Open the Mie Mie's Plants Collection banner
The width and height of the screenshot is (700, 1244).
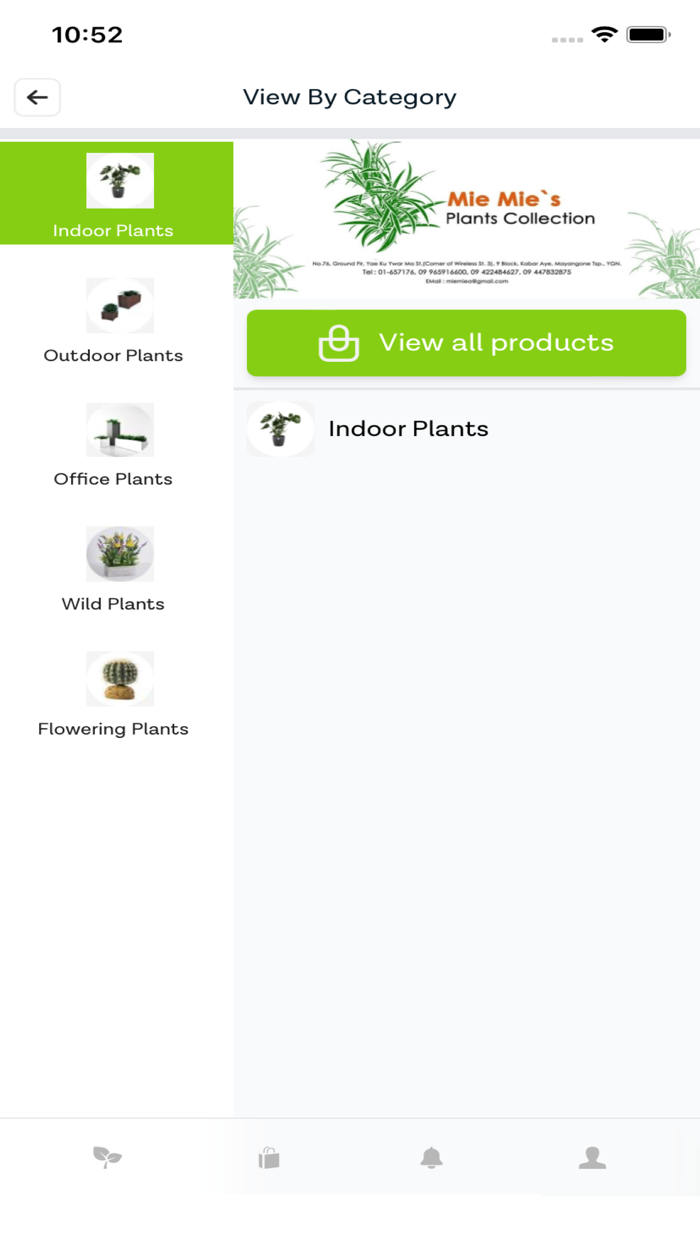[x=466, y=218]
